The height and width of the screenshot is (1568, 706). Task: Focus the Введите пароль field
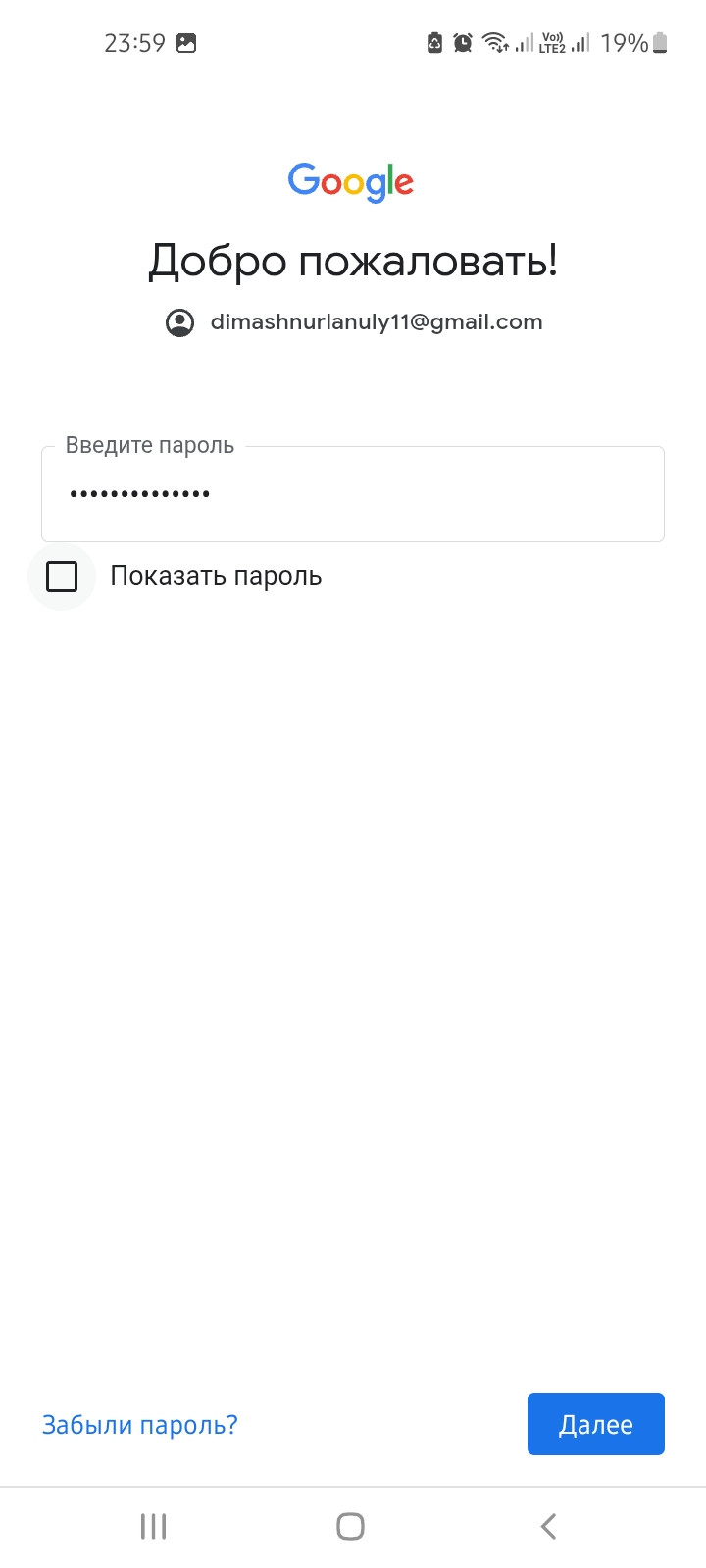[353, 493]
